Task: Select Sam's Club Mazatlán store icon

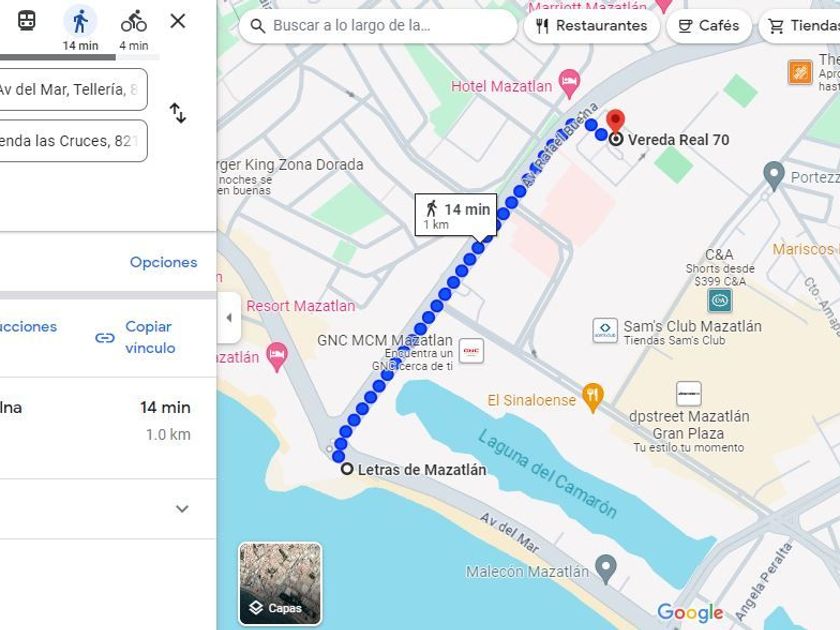Action: point(605,330)
